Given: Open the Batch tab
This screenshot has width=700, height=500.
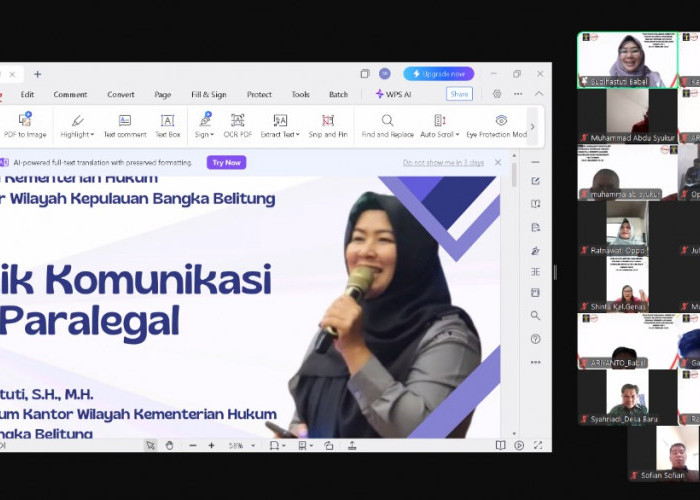Looking at the screenshot, I should pos(338,95).
